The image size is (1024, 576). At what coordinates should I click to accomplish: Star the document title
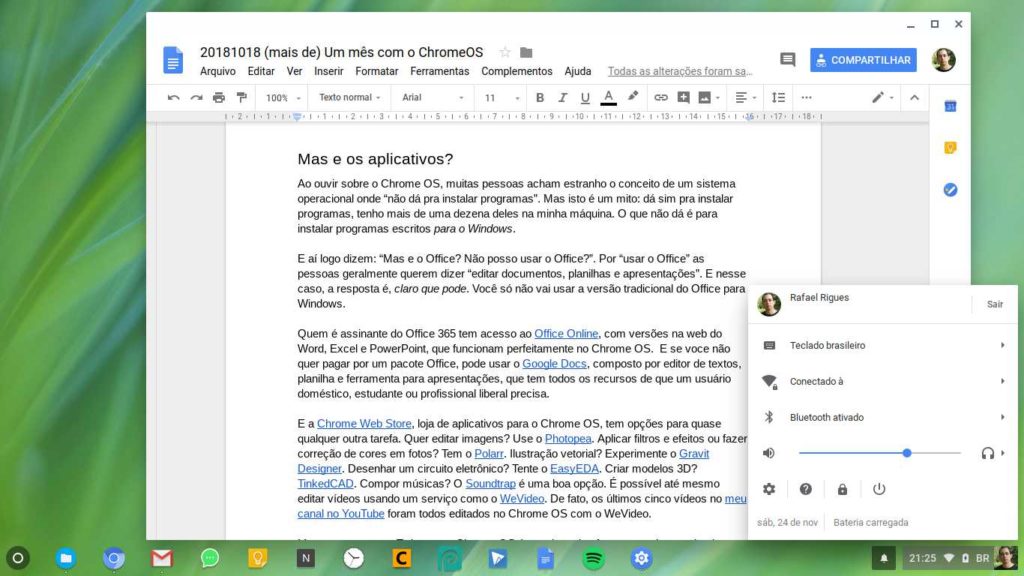pos(505,52)
